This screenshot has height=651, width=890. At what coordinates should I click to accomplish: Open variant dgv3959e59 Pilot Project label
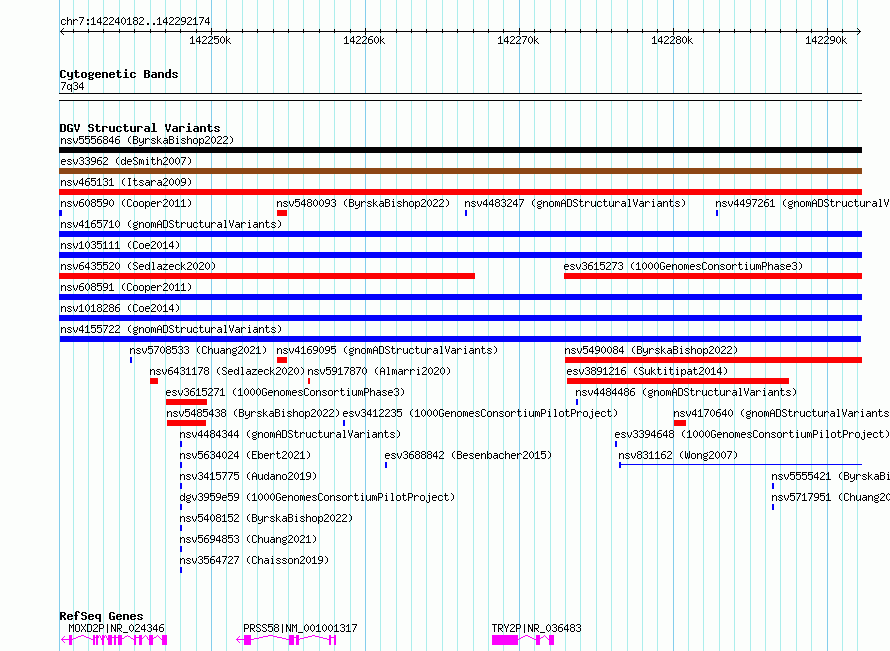[317, 497]
